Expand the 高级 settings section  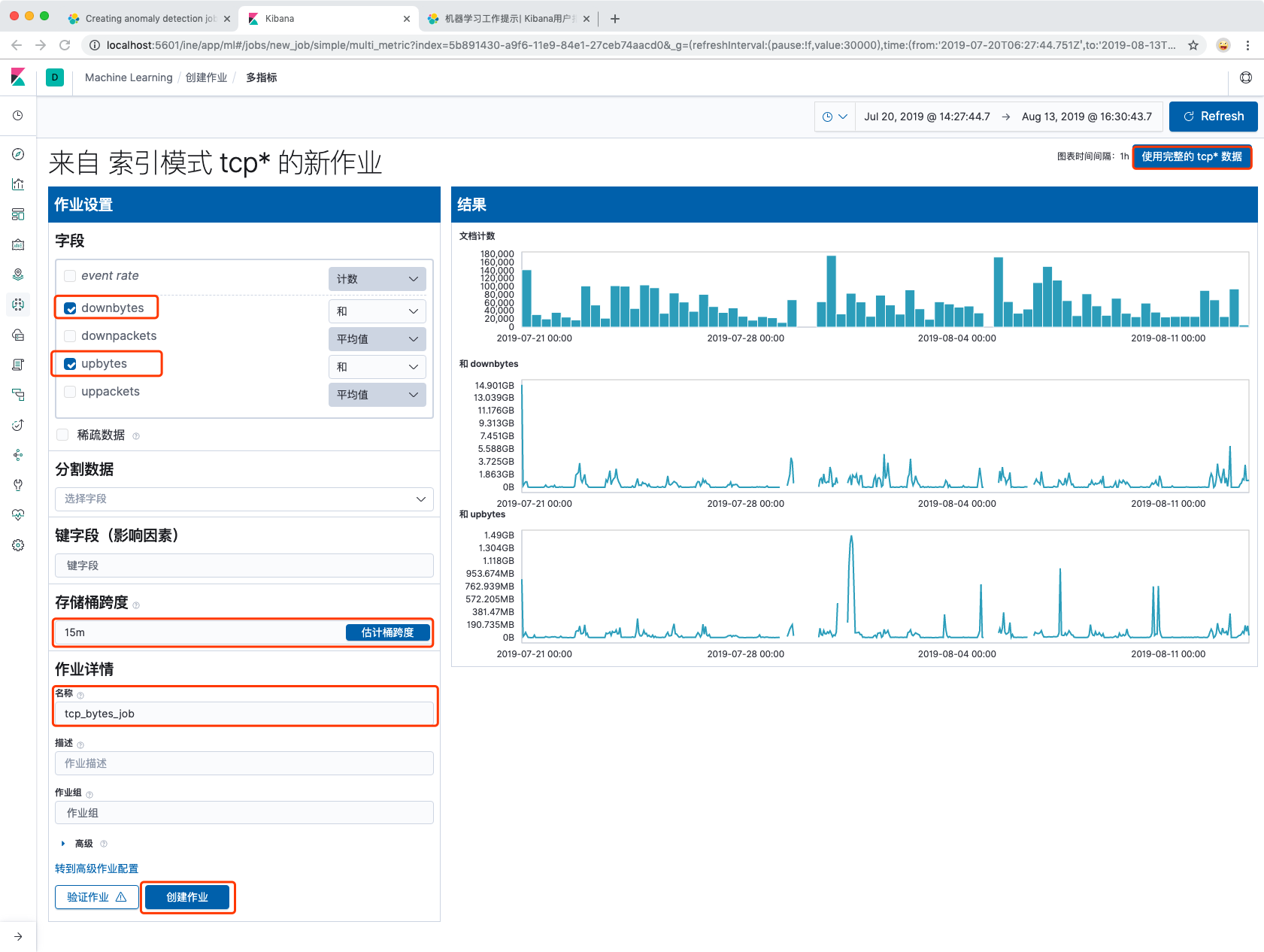click(x=77, y=844)
